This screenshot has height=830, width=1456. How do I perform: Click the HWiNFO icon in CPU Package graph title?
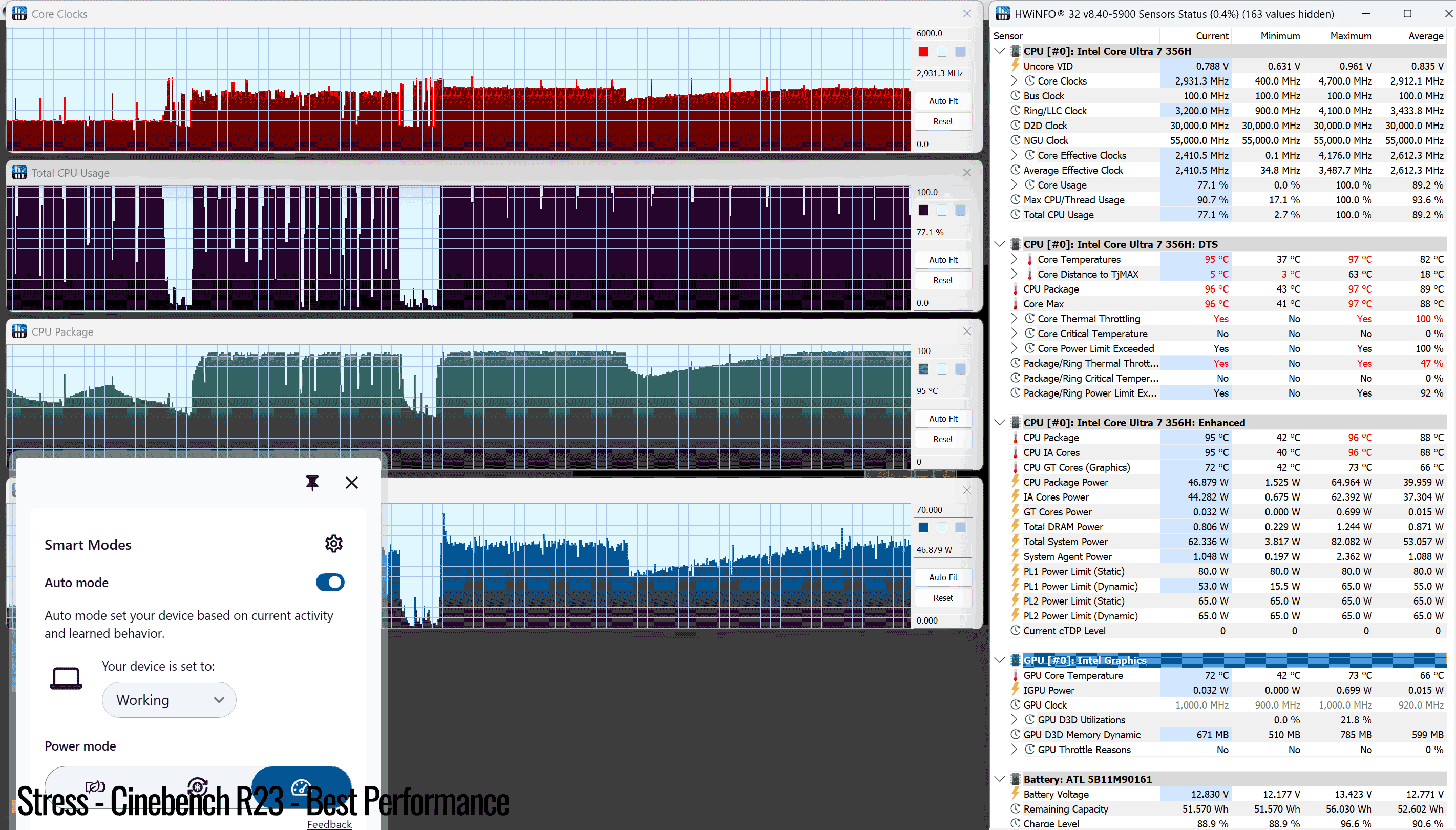[x=19, y=331]
